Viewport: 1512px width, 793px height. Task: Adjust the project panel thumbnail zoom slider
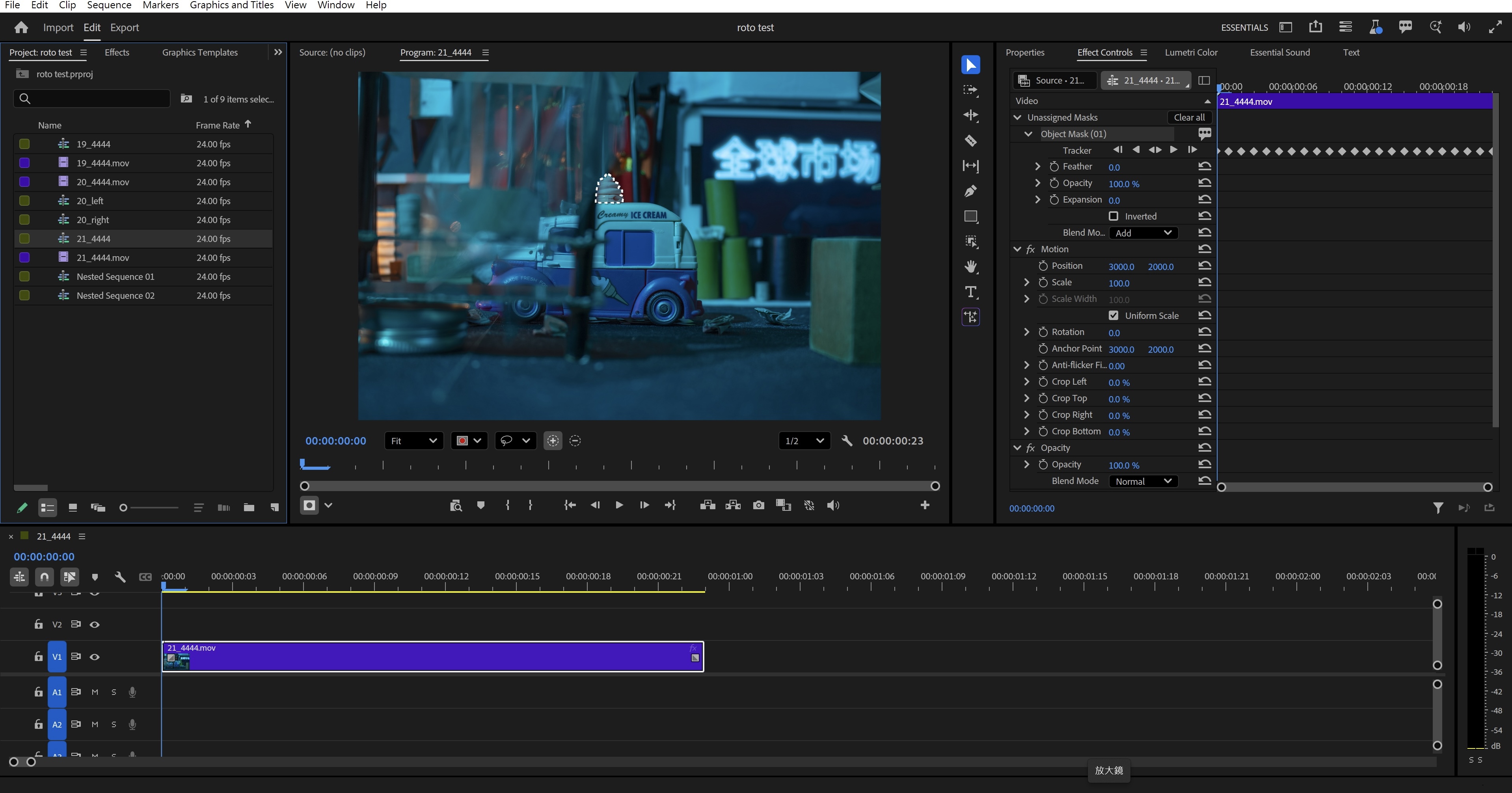coord(124,508)
